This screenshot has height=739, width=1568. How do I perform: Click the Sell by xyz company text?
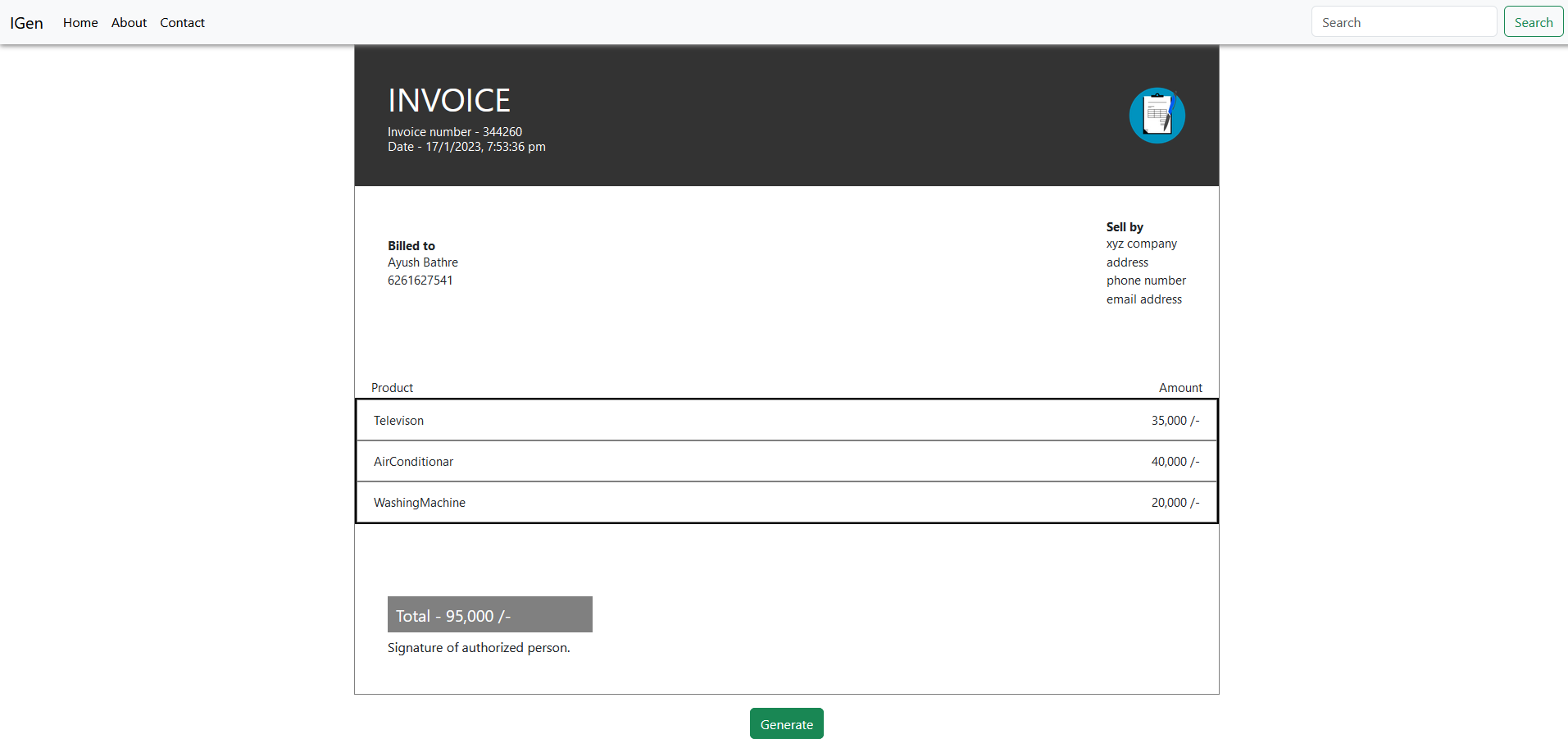[x=1141, y=244]
